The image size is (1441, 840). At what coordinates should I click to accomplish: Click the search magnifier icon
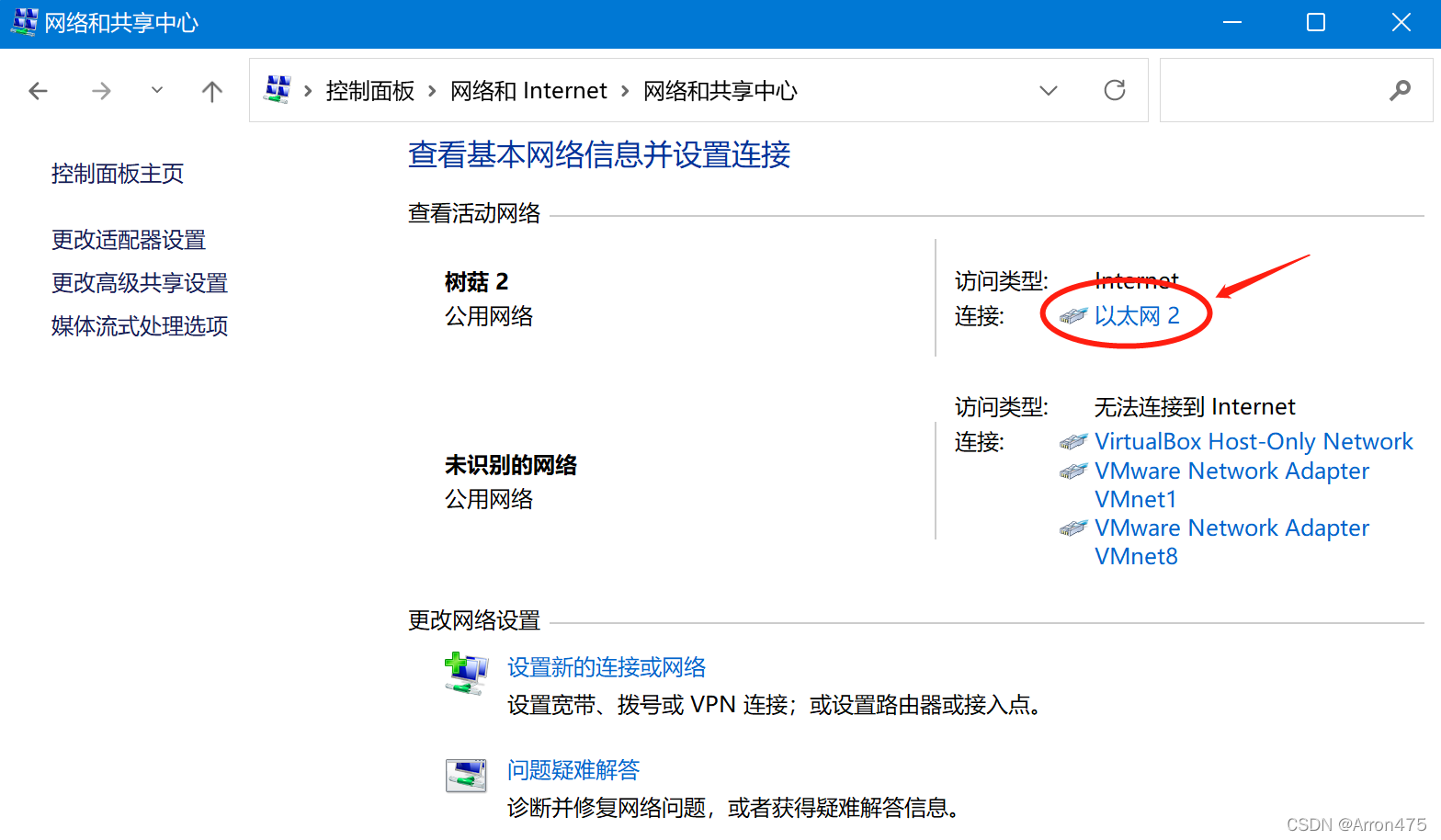[x=1400, y=90]
